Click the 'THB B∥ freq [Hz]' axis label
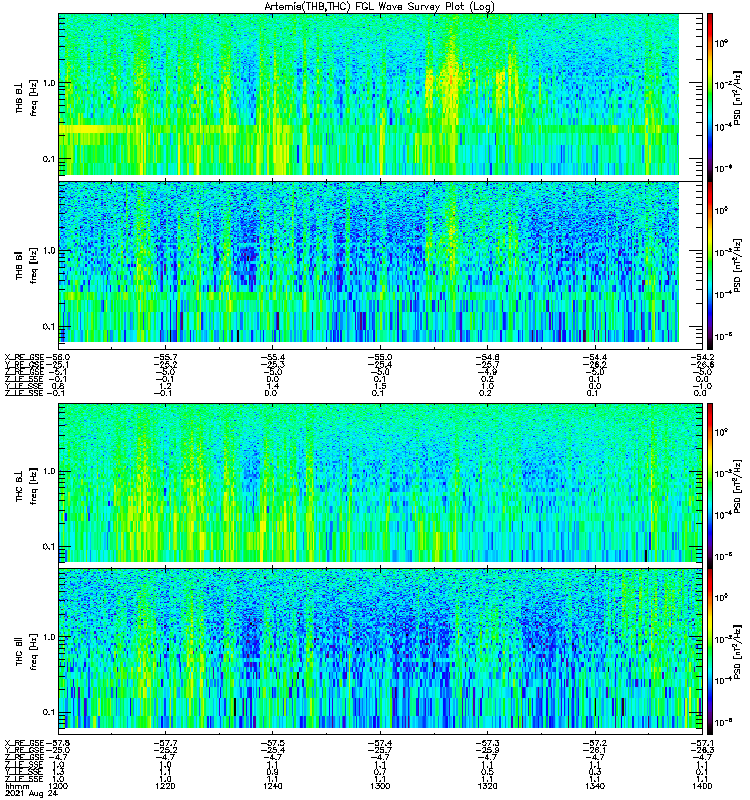 coord(27,265)
